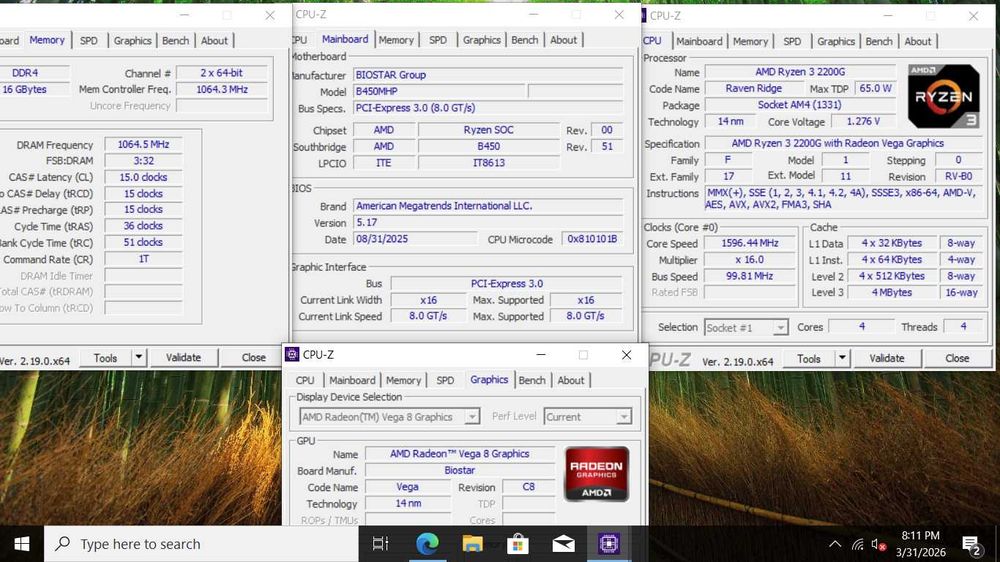Click CPU-Z icon in taskbar
The image size is (1000, 562).
pos(608,544)
